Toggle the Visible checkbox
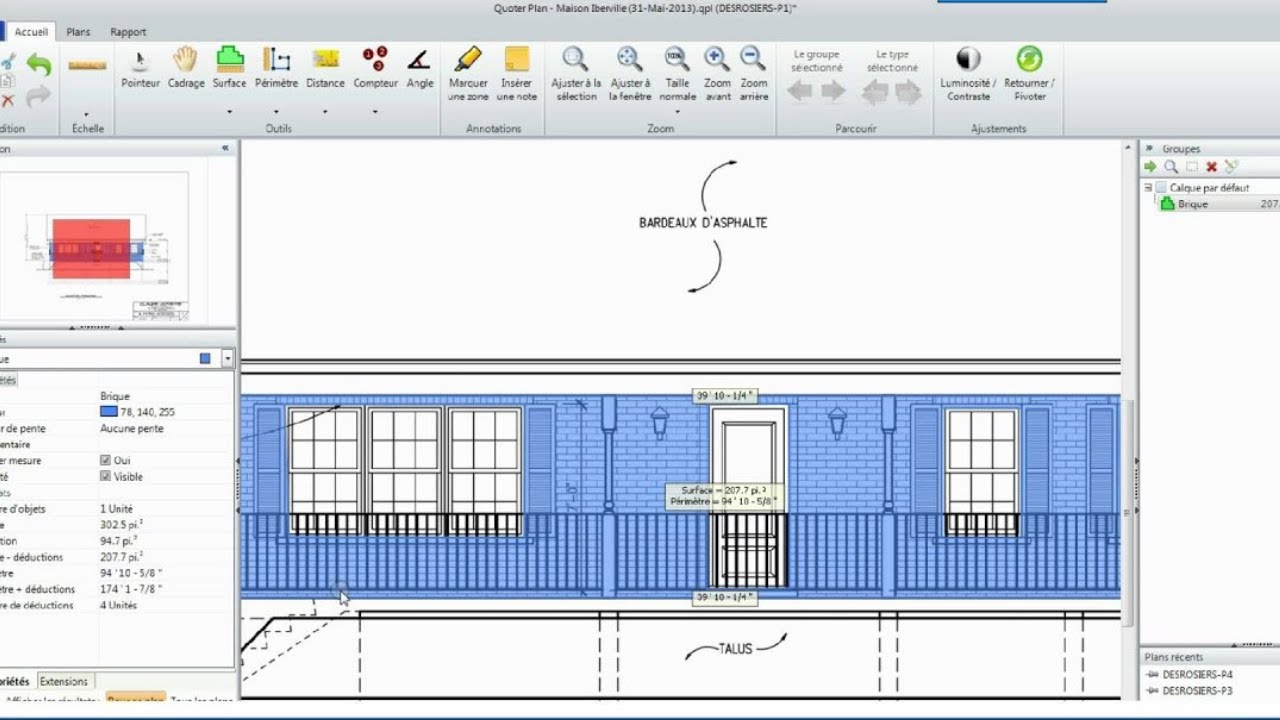 point(106,477)
